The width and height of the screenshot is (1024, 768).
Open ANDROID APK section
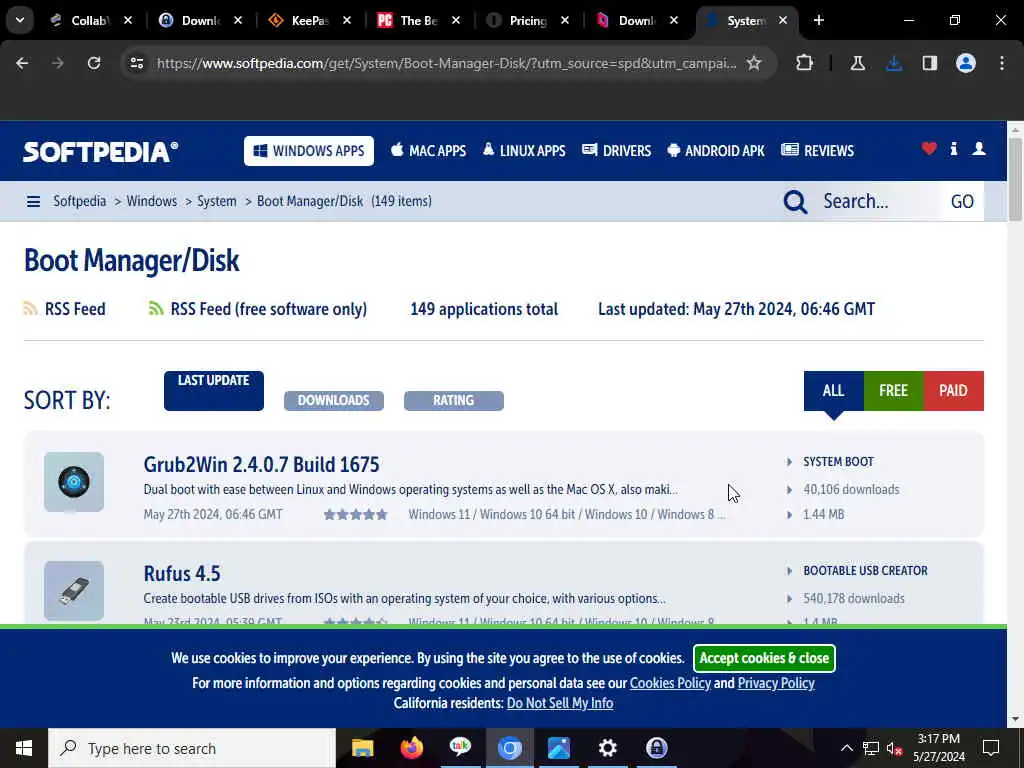click(x=716, y=151)
